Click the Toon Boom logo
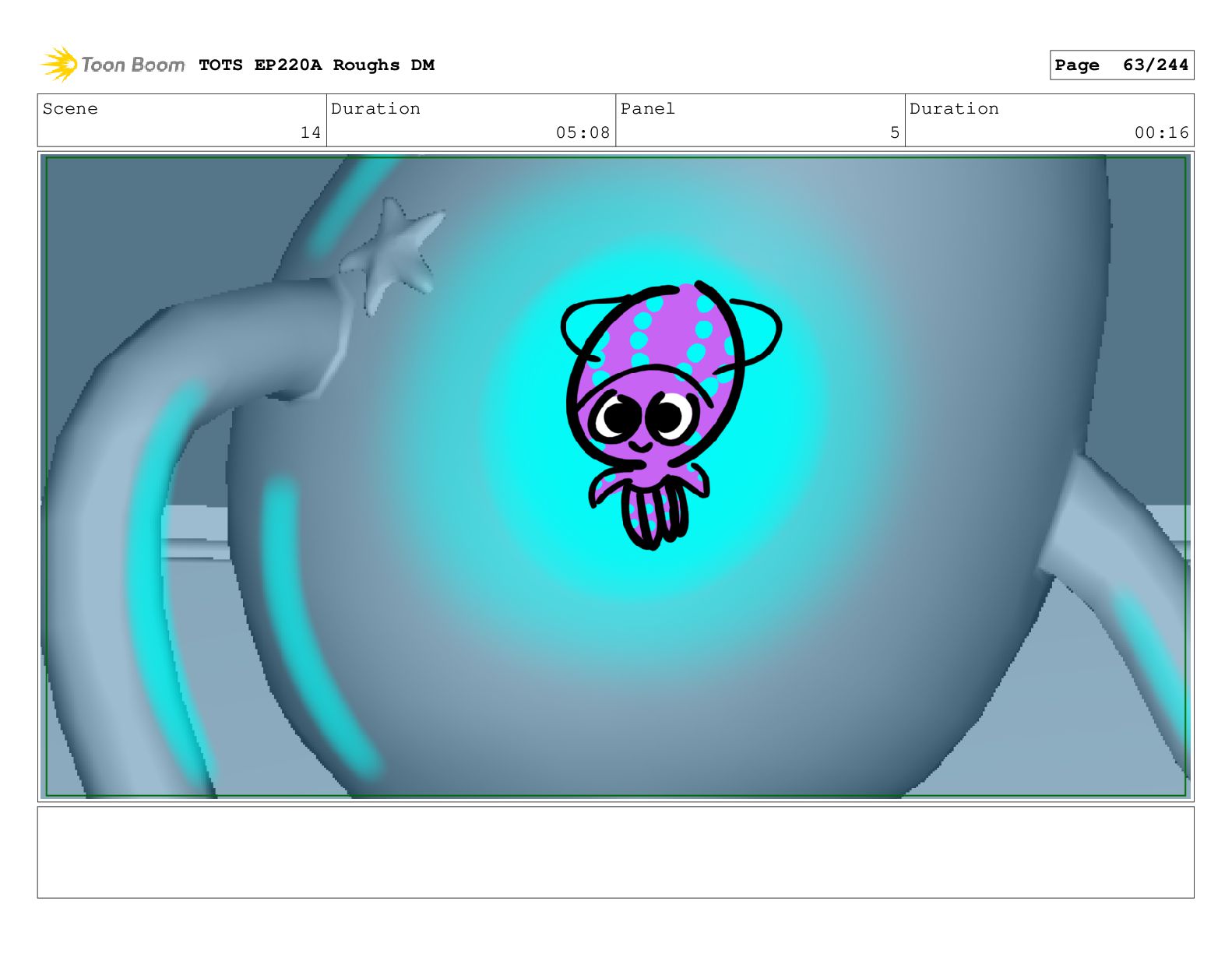 [113, 65]
